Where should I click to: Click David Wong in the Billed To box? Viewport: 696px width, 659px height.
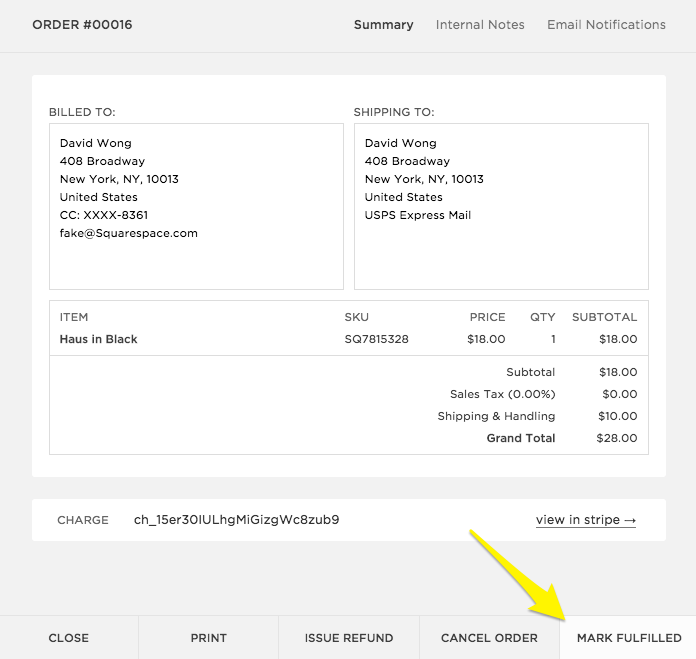click(96, 143)
